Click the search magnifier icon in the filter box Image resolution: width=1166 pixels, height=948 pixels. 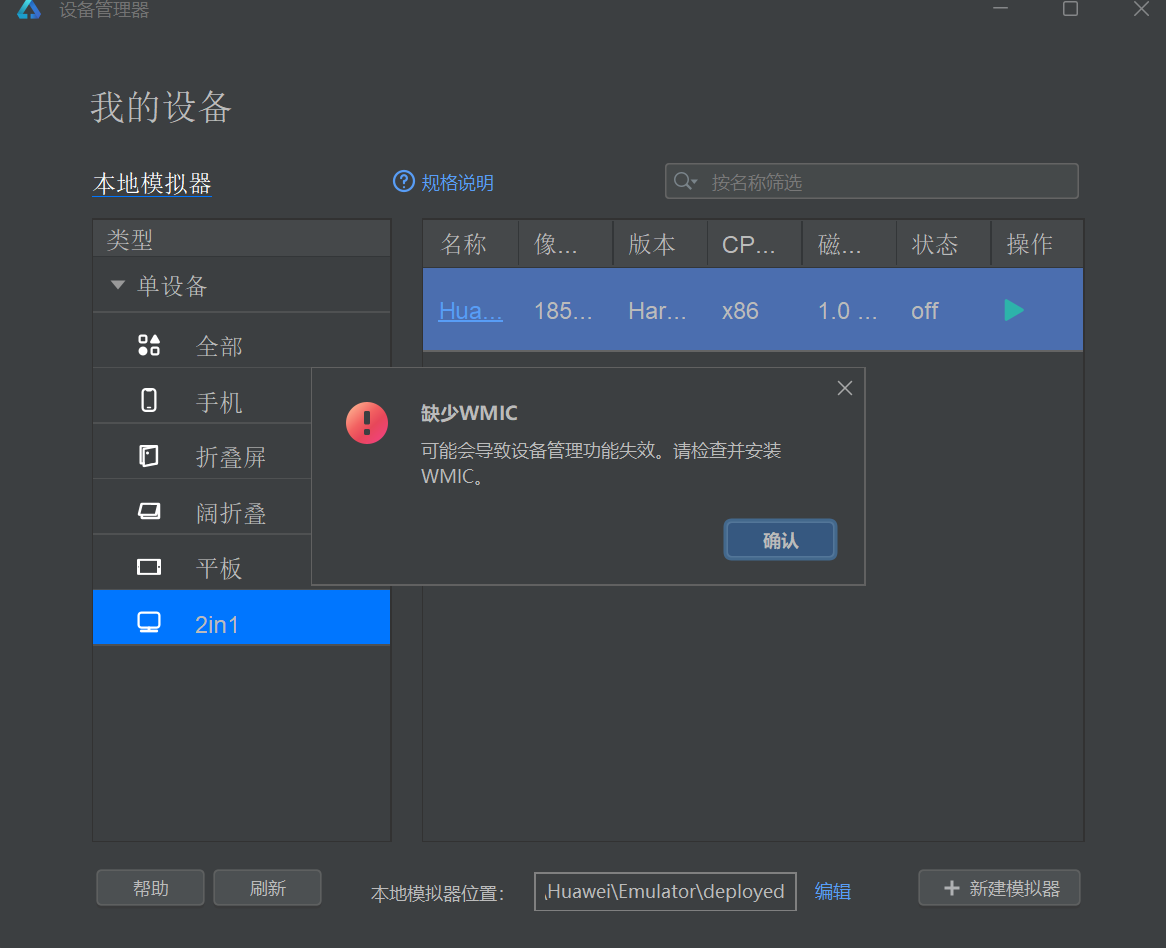click(x=681, y=181)
